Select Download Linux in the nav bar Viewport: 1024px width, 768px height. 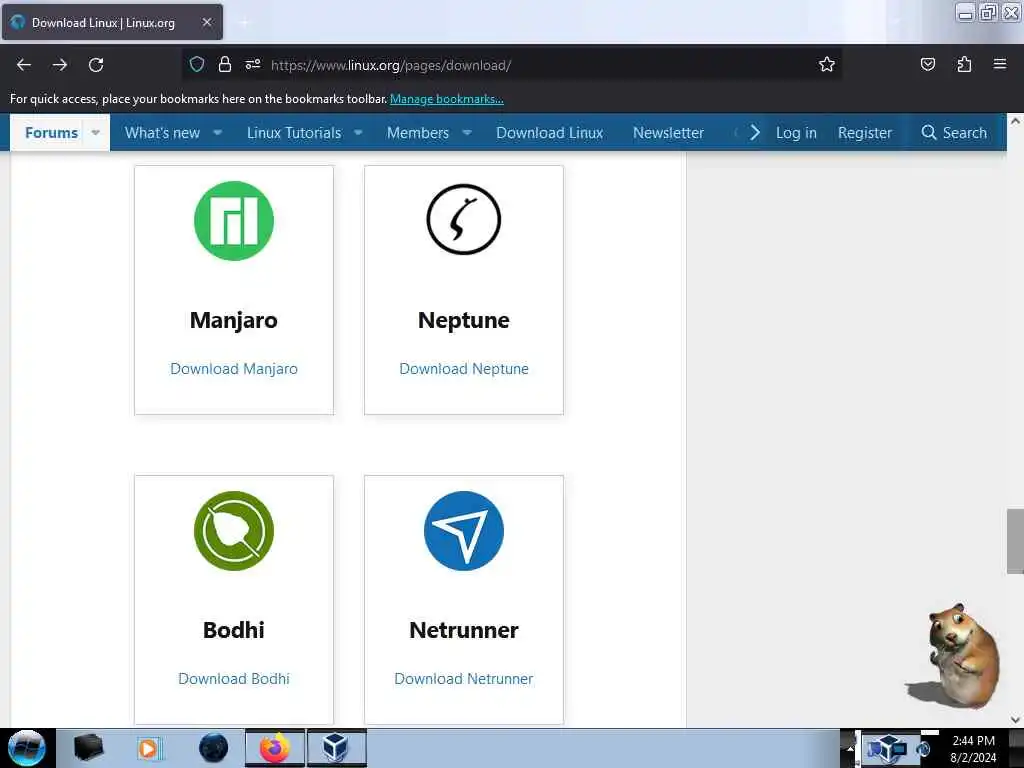(x=550, y=133)
